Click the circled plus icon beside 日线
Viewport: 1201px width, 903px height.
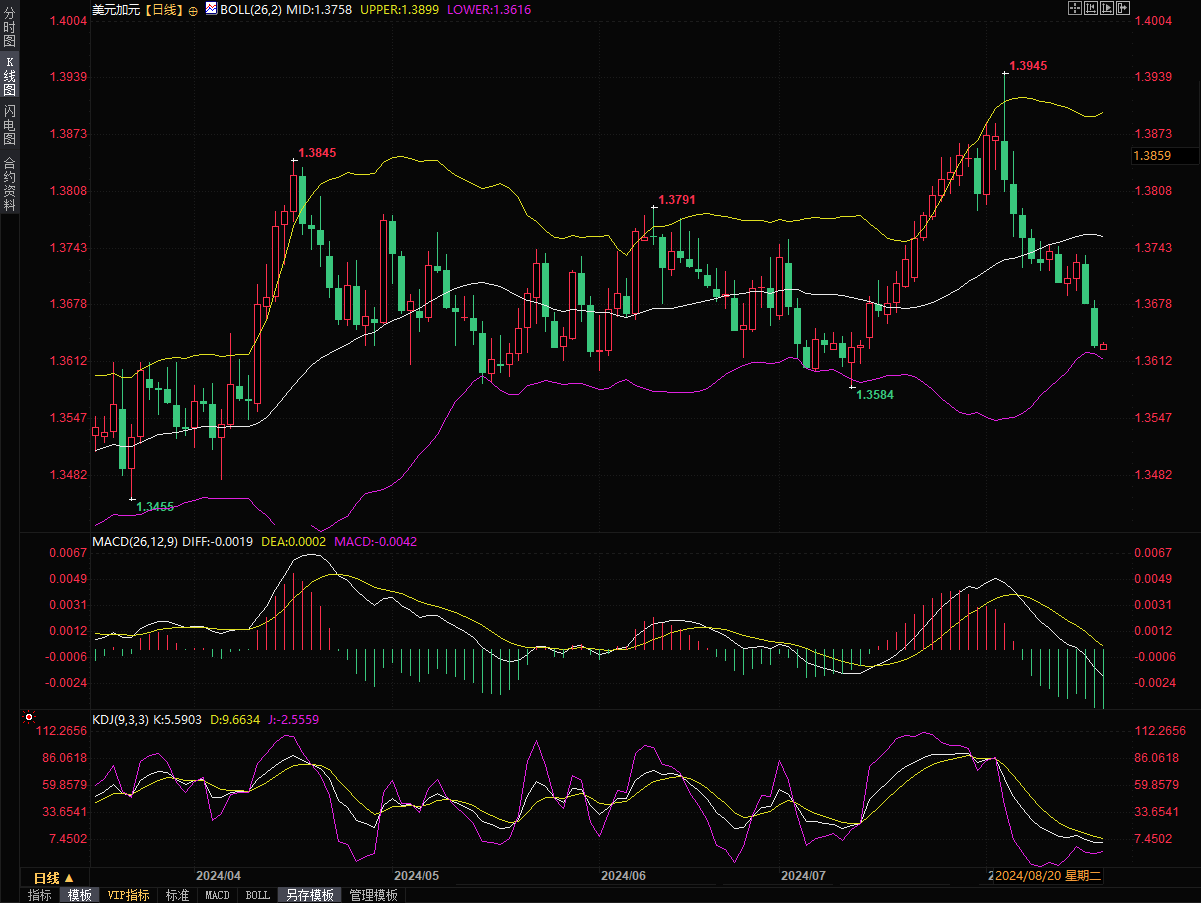(x=193, y=10)
